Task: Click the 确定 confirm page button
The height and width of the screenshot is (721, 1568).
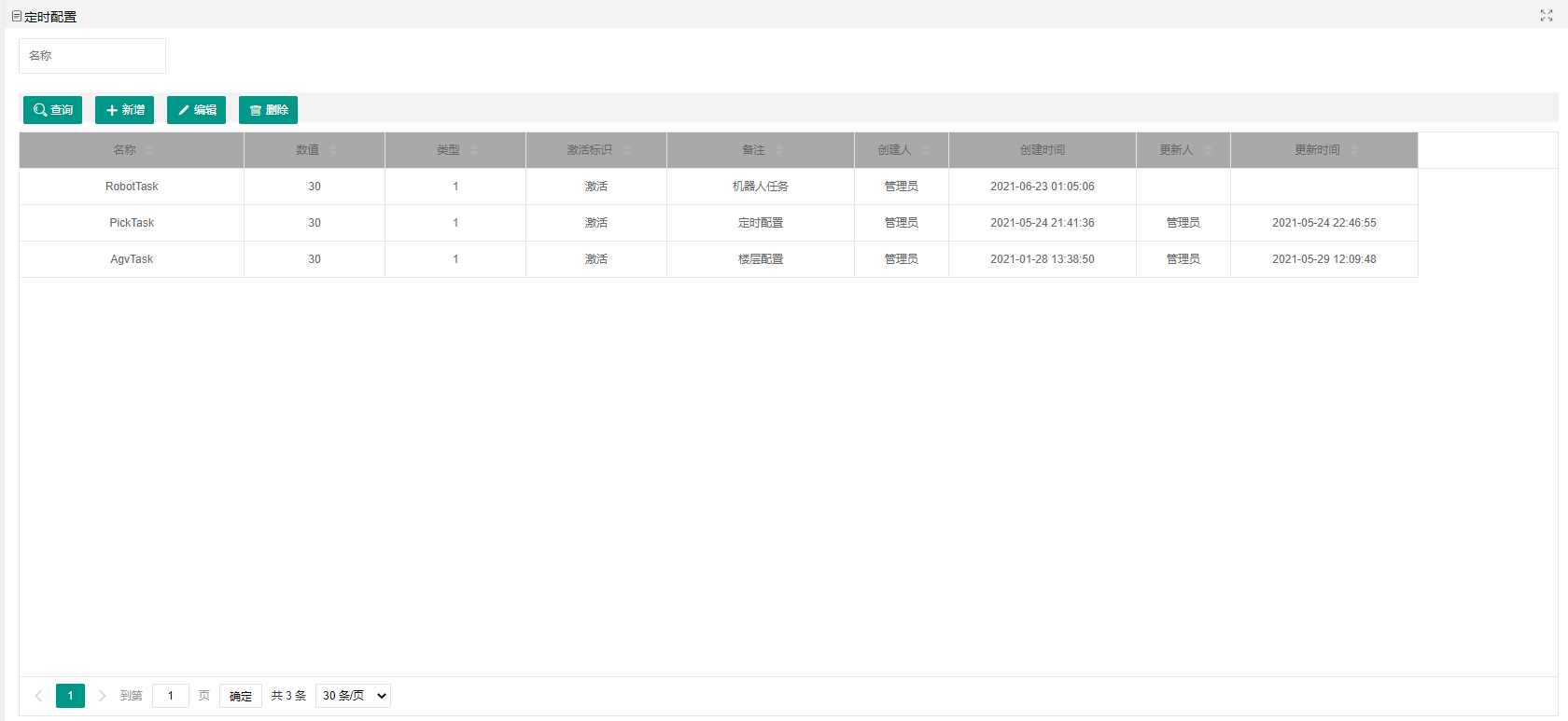Action: click(x=241, y=696)
